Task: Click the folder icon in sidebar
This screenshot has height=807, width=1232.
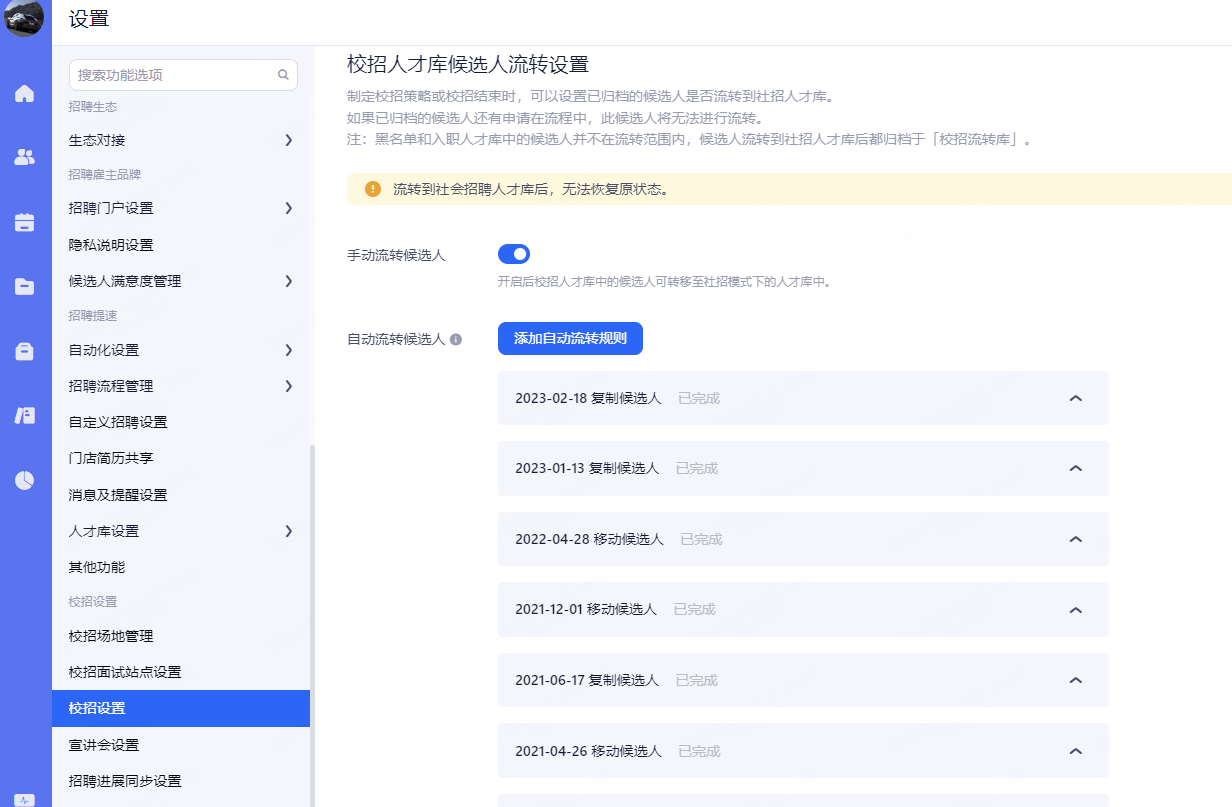Action: tap(24, 287)
